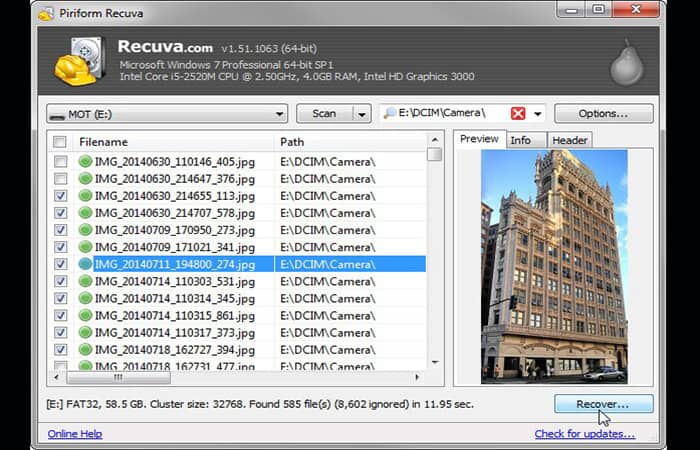The image size is (700, 450).
Task: Expand the path filter dropdown arrow
Action: [x=538, y=114]
